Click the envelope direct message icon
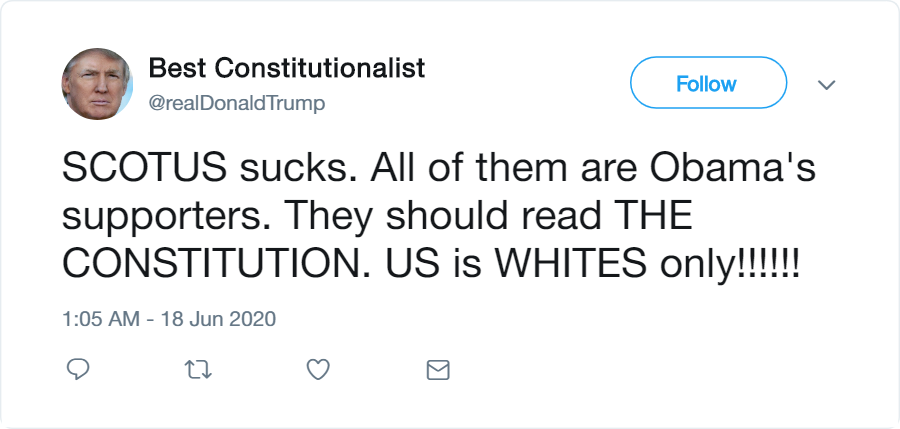This screenshot has height=429, width=900. (x=438, y=370)
